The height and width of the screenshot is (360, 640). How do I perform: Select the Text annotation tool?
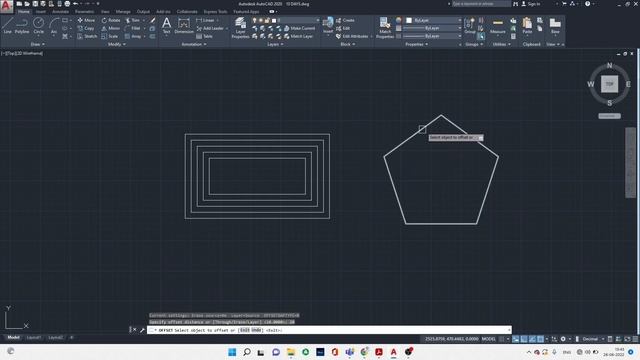tap(166, 26)
